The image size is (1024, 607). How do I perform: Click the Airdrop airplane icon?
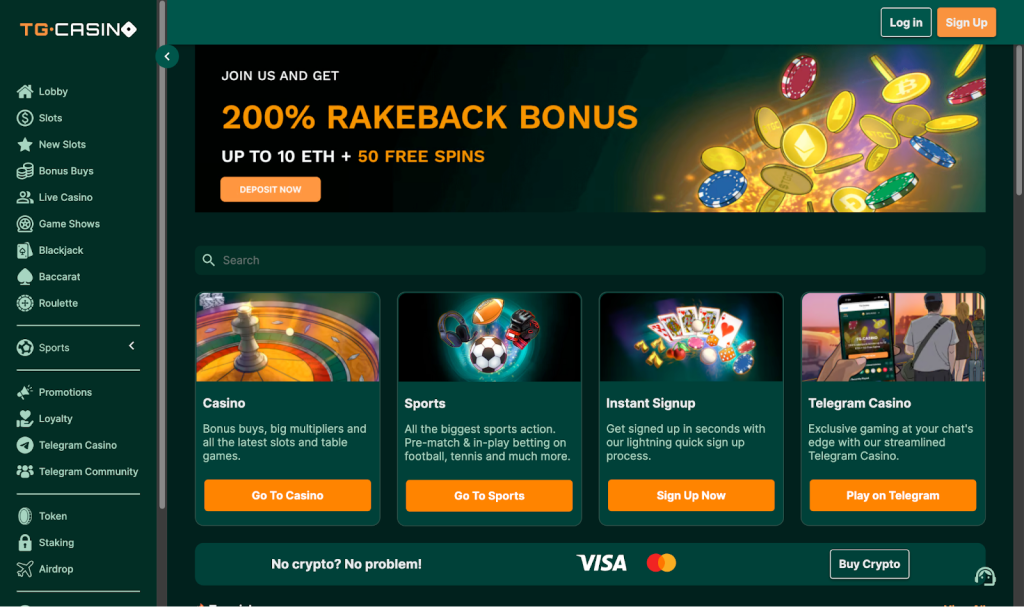click(x=25, y=569)
